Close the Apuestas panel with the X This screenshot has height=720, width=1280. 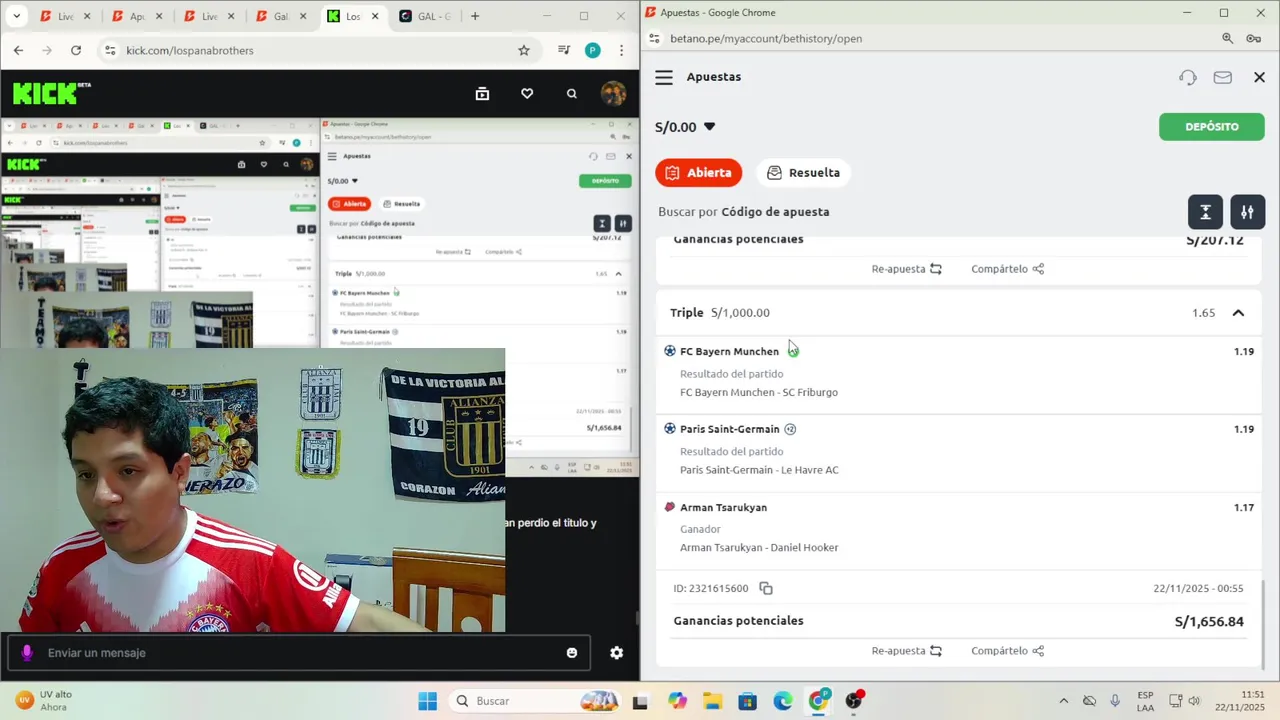click(x=1259, y=77)
